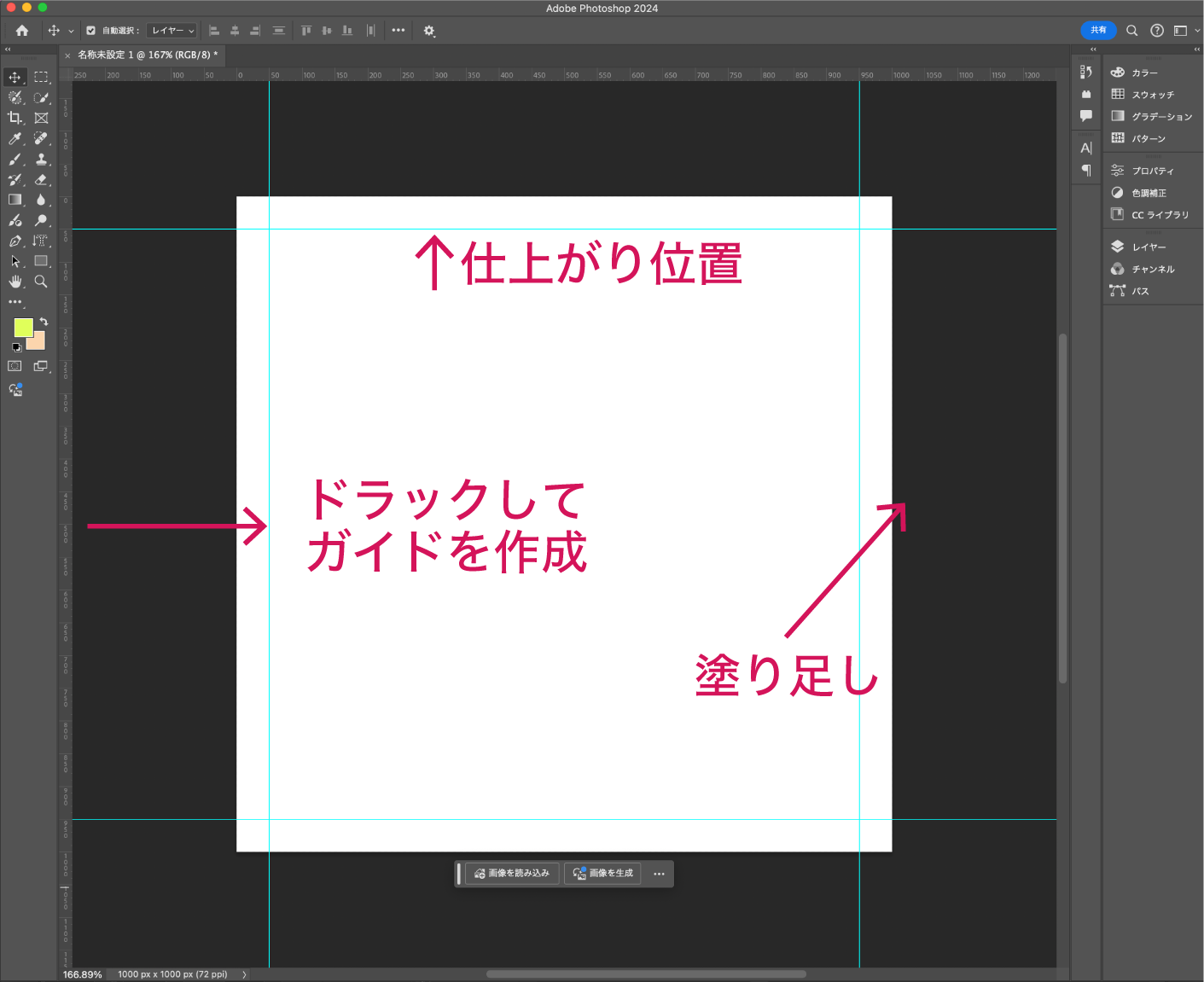Viewport: 1204px width, 982px height.
Task: Pick the Eraser tool
Action: tap(41, 179)
